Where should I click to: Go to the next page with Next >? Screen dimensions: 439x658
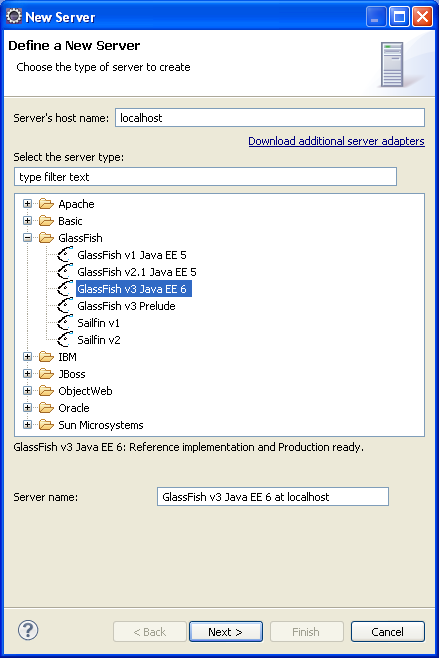(226, 632)
